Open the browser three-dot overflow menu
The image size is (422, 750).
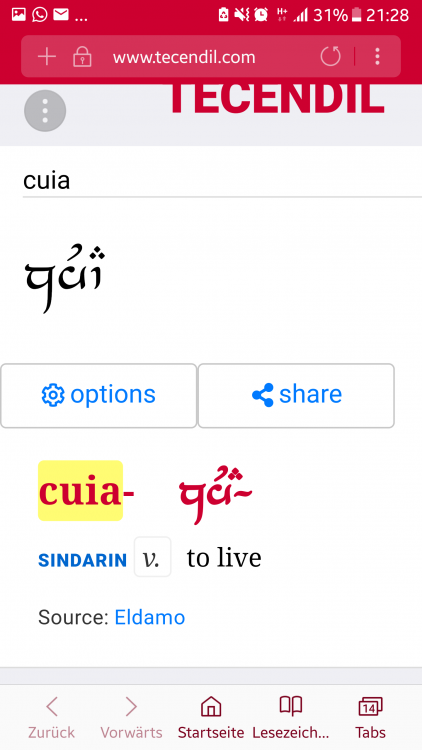click(x=378, y=56)
